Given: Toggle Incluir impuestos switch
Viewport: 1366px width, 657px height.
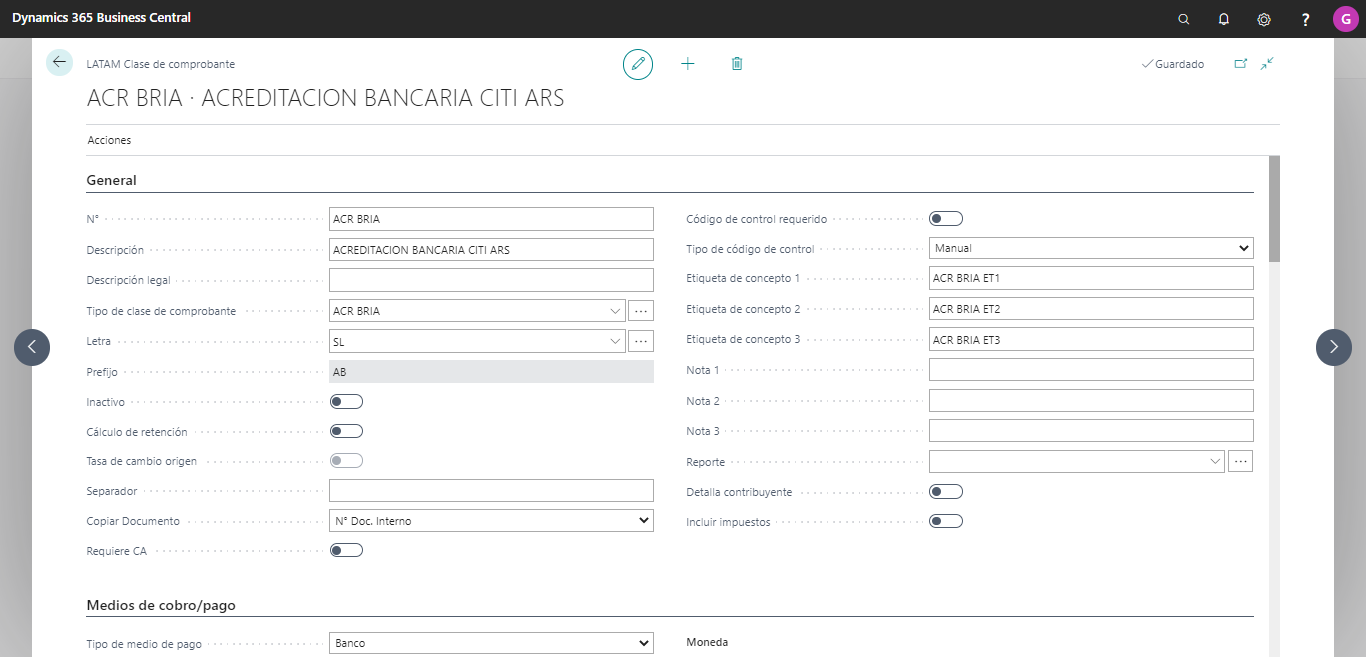Looking at the screenshot, I should point(946,521).
